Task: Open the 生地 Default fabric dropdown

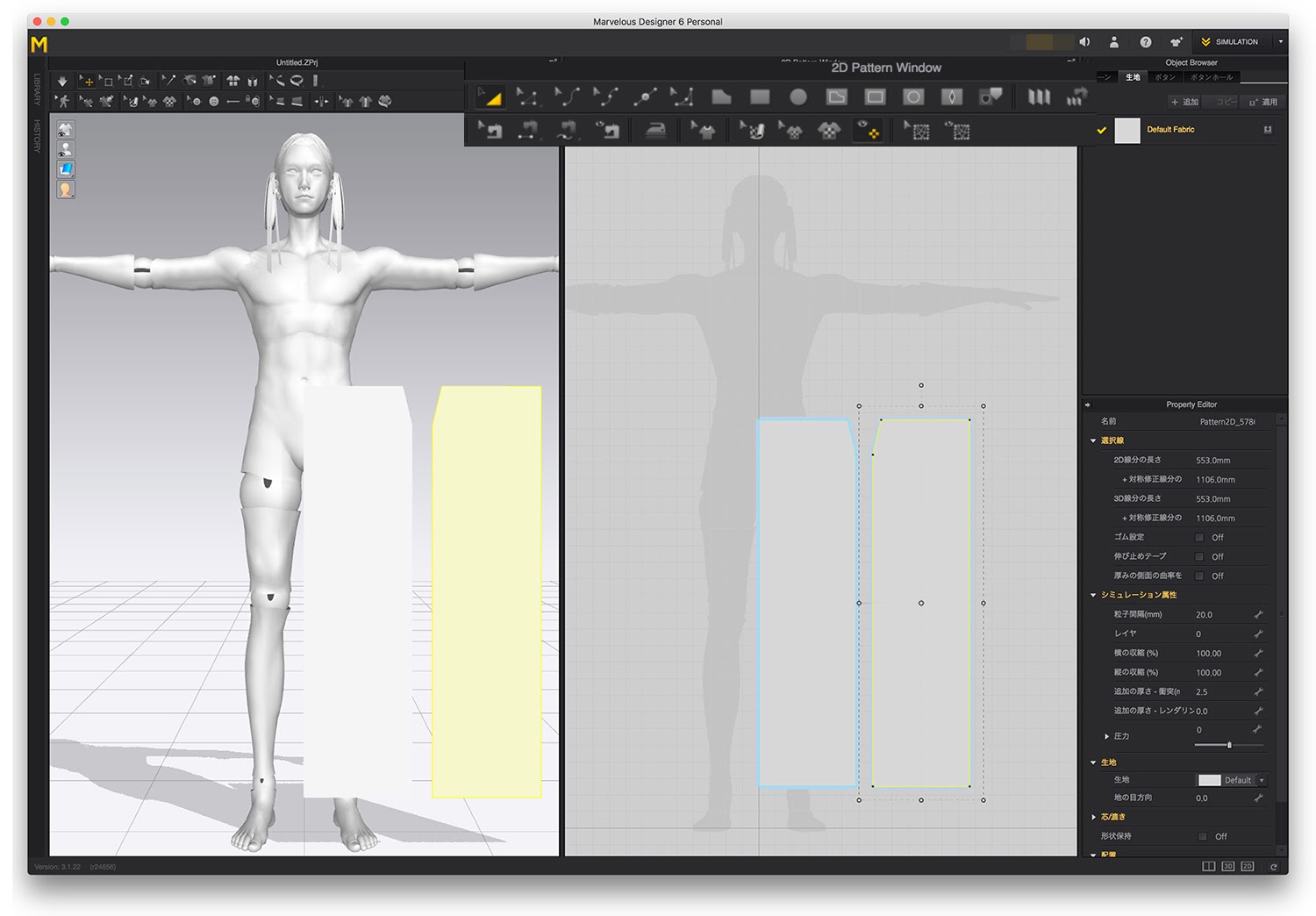Action: (x=1262, y=780)
